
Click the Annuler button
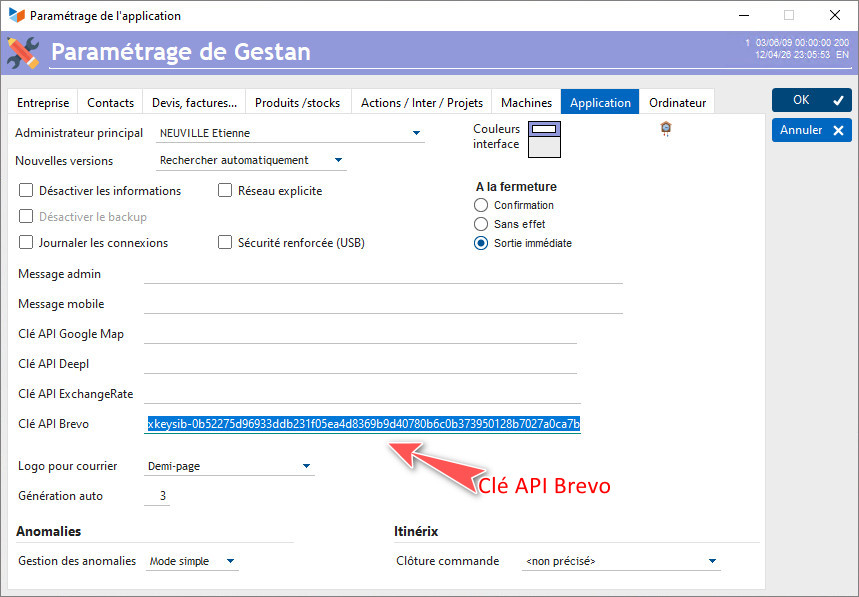click(x=811, y=130)
